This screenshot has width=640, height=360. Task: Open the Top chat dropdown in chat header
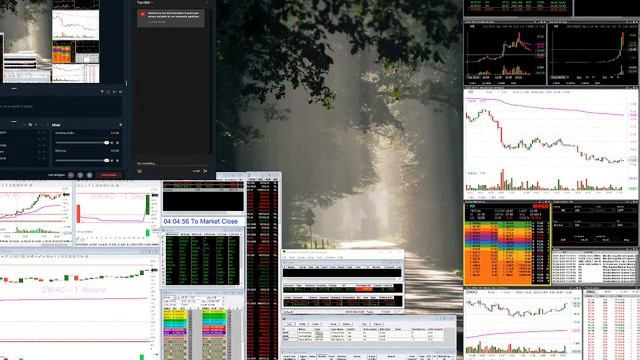pyautogui.click(x=145, y=2)
